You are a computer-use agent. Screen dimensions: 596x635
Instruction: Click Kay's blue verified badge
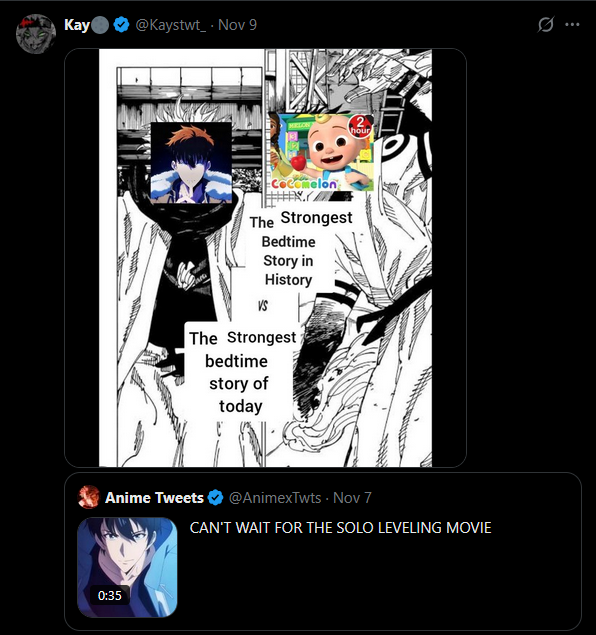click(121, 25)
